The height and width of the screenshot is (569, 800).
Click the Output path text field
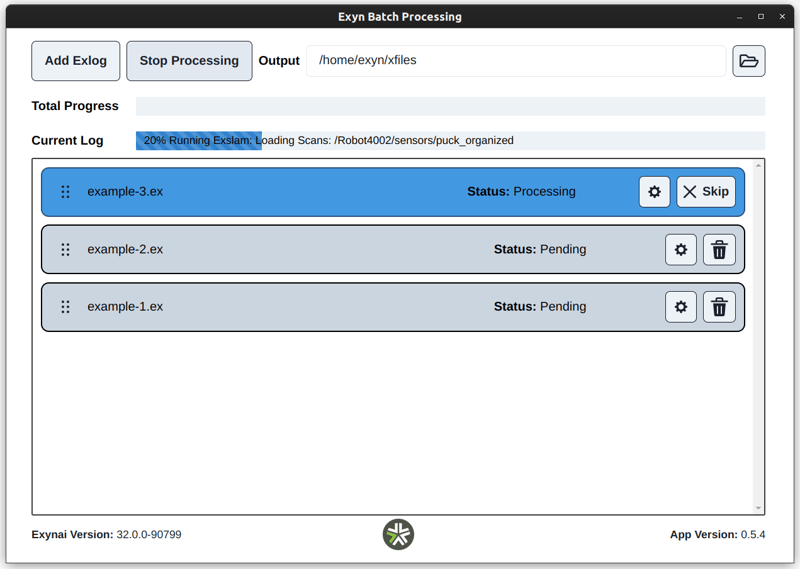(515, 61)
